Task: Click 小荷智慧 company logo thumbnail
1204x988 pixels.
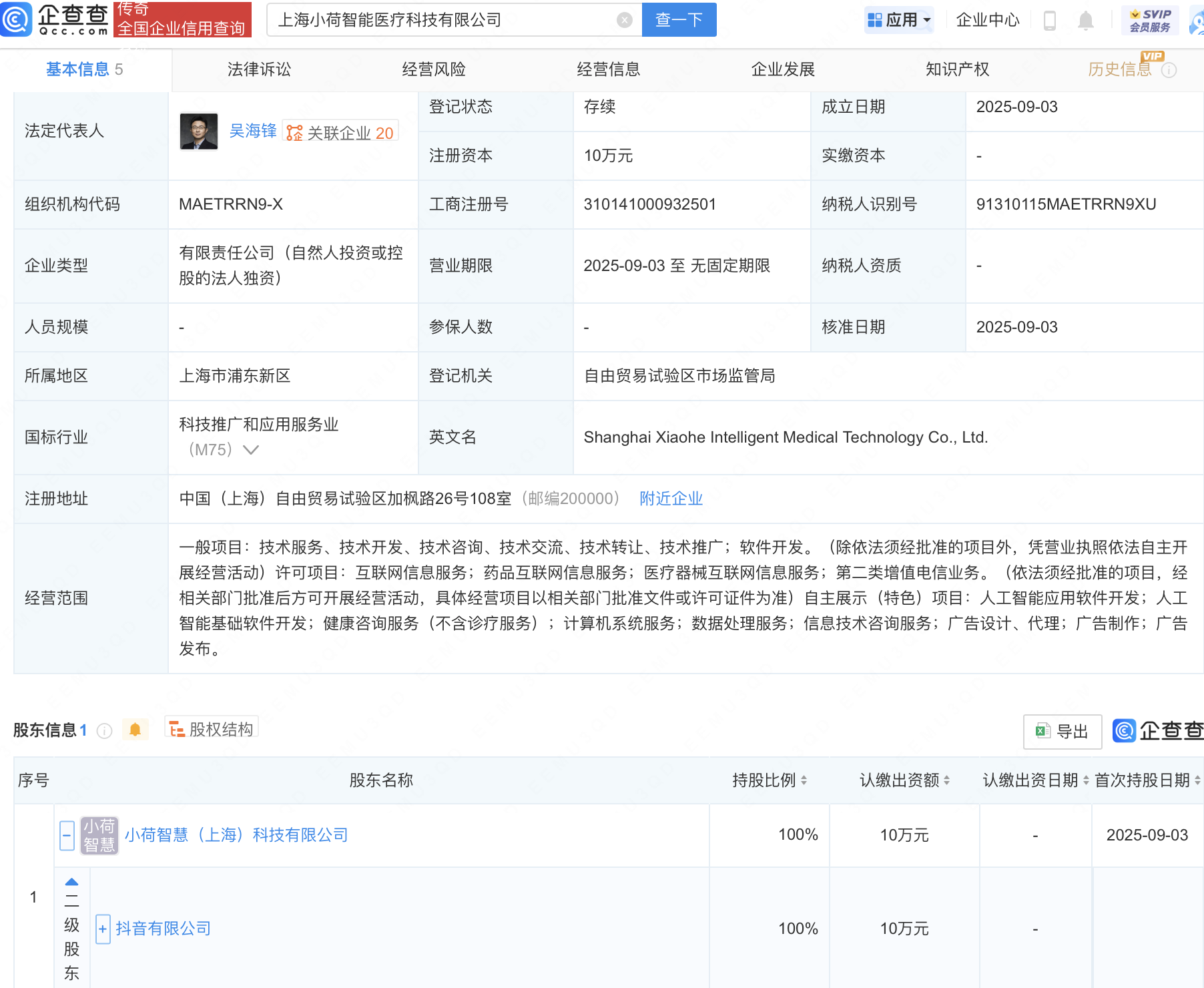Action: tap(99, 835)
